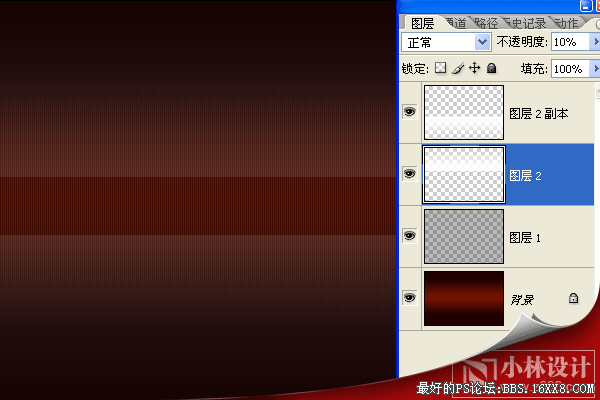Hide the 背景 layer
This screenshot has width=600, height=400.
(x=409, y=297)
